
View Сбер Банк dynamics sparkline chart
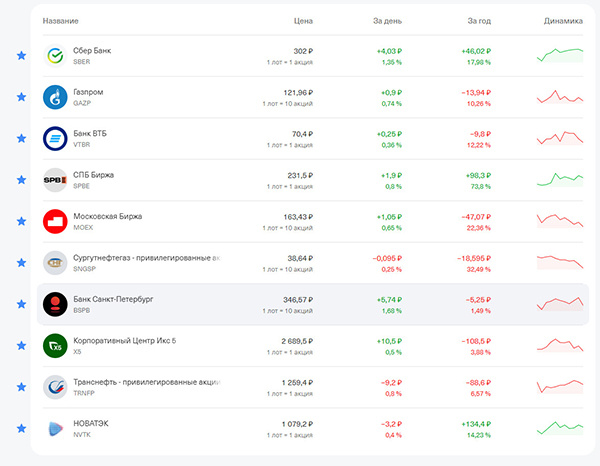560,55
